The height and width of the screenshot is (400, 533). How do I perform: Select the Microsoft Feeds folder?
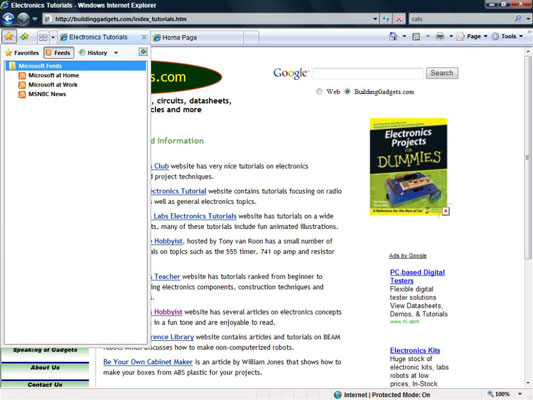pos(76,66)
